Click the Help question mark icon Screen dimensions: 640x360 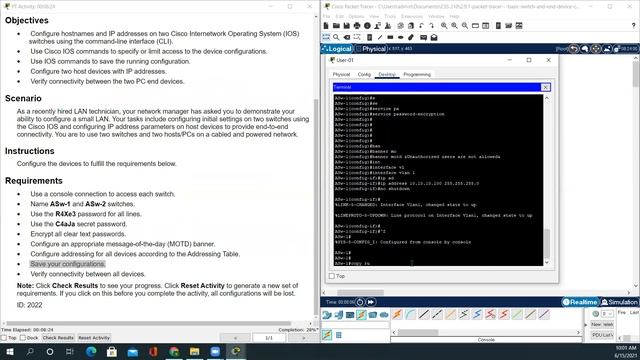point(633,26)
